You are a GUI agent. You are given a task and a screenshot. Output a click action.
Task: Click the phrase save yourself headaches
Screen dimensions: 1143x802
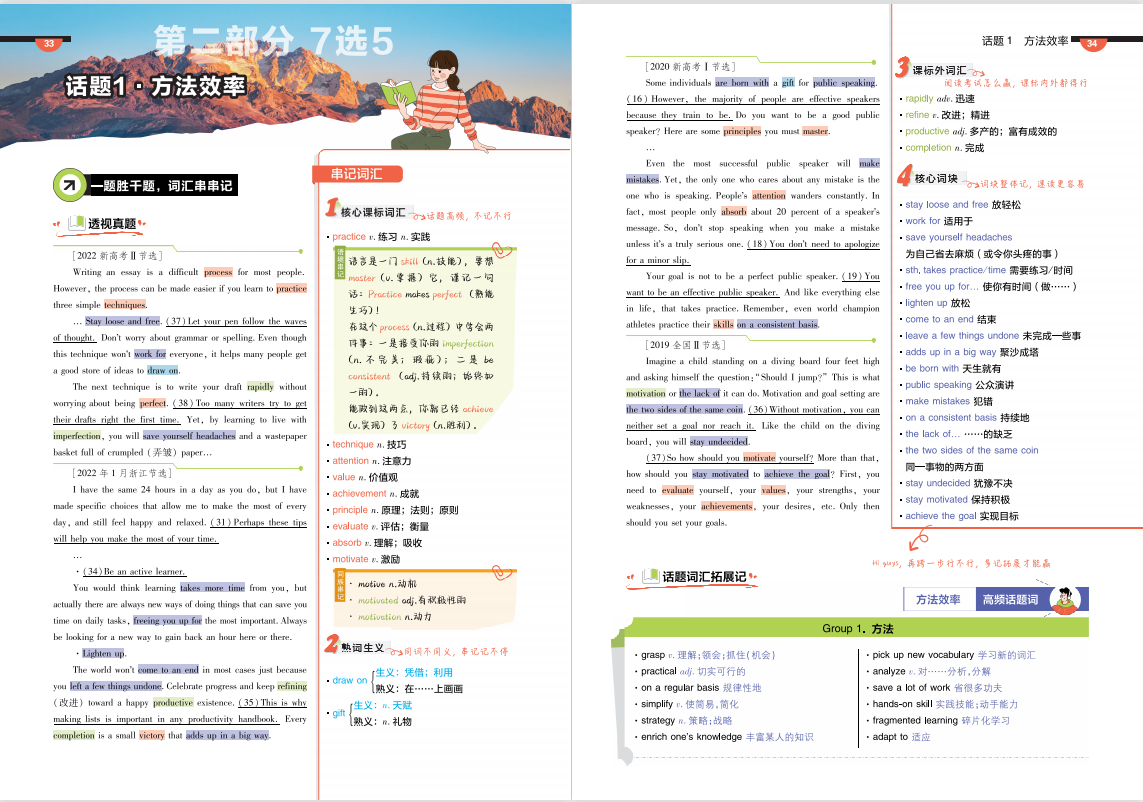pyautogui.click(x=959, y=238)
